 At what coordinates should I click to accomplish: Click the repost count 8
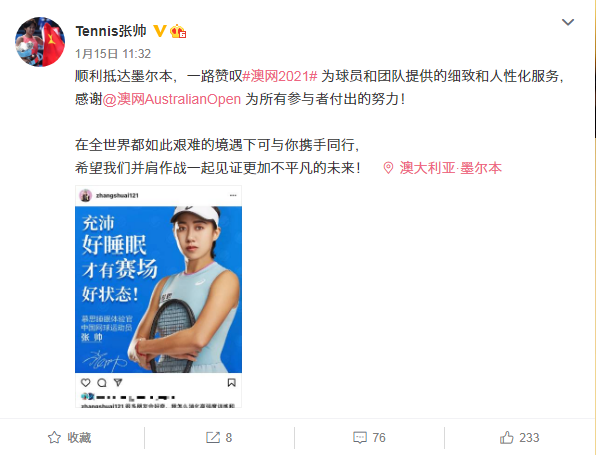click(229, 438)
